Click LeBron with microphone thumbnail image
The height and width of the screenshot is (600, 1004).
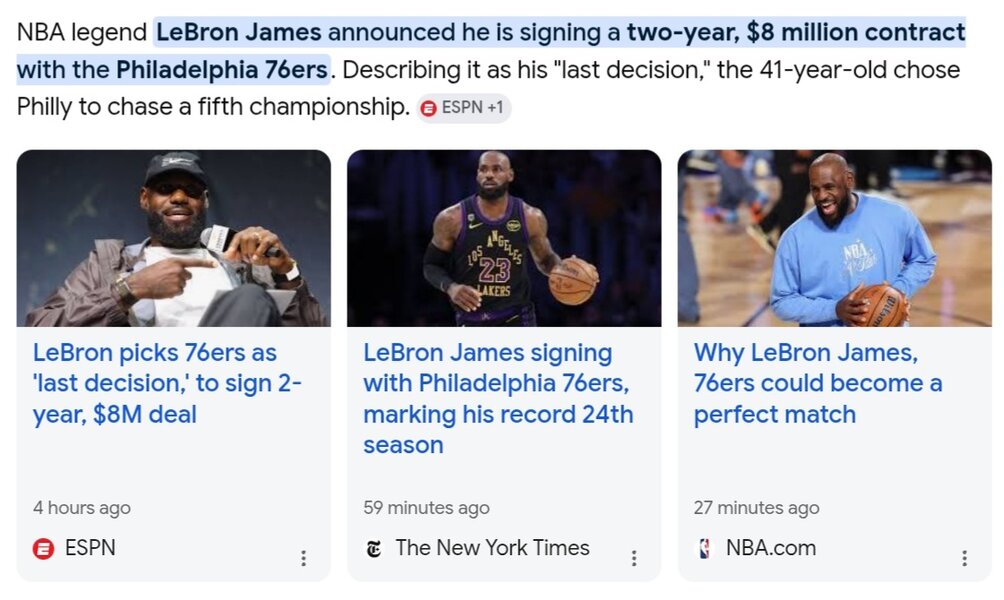click(174, 238)
